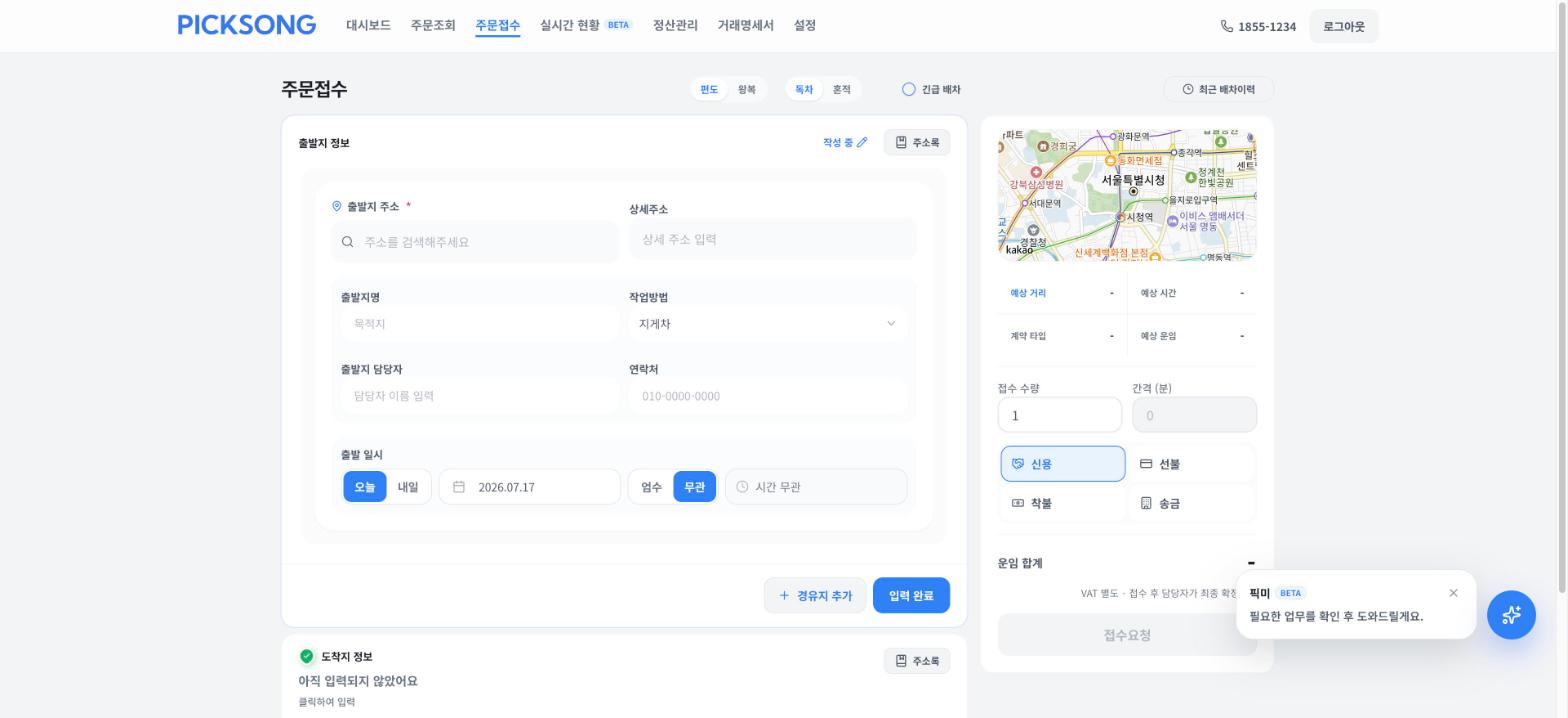Click the 예상 거리 label
The height and width of the screenshot is (718, 1568).
pos(1028,293)
